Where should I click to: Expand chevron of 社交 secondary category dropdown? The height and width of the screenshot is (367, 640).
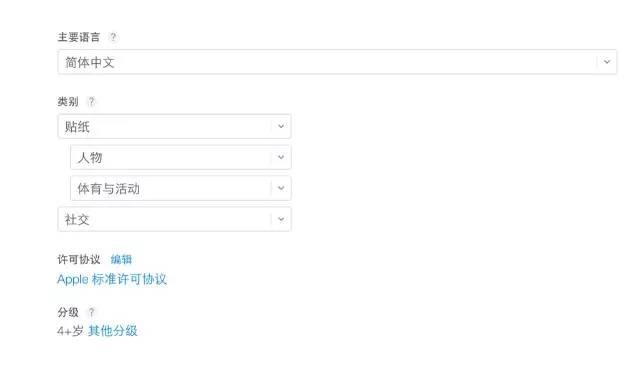[281, 219]
